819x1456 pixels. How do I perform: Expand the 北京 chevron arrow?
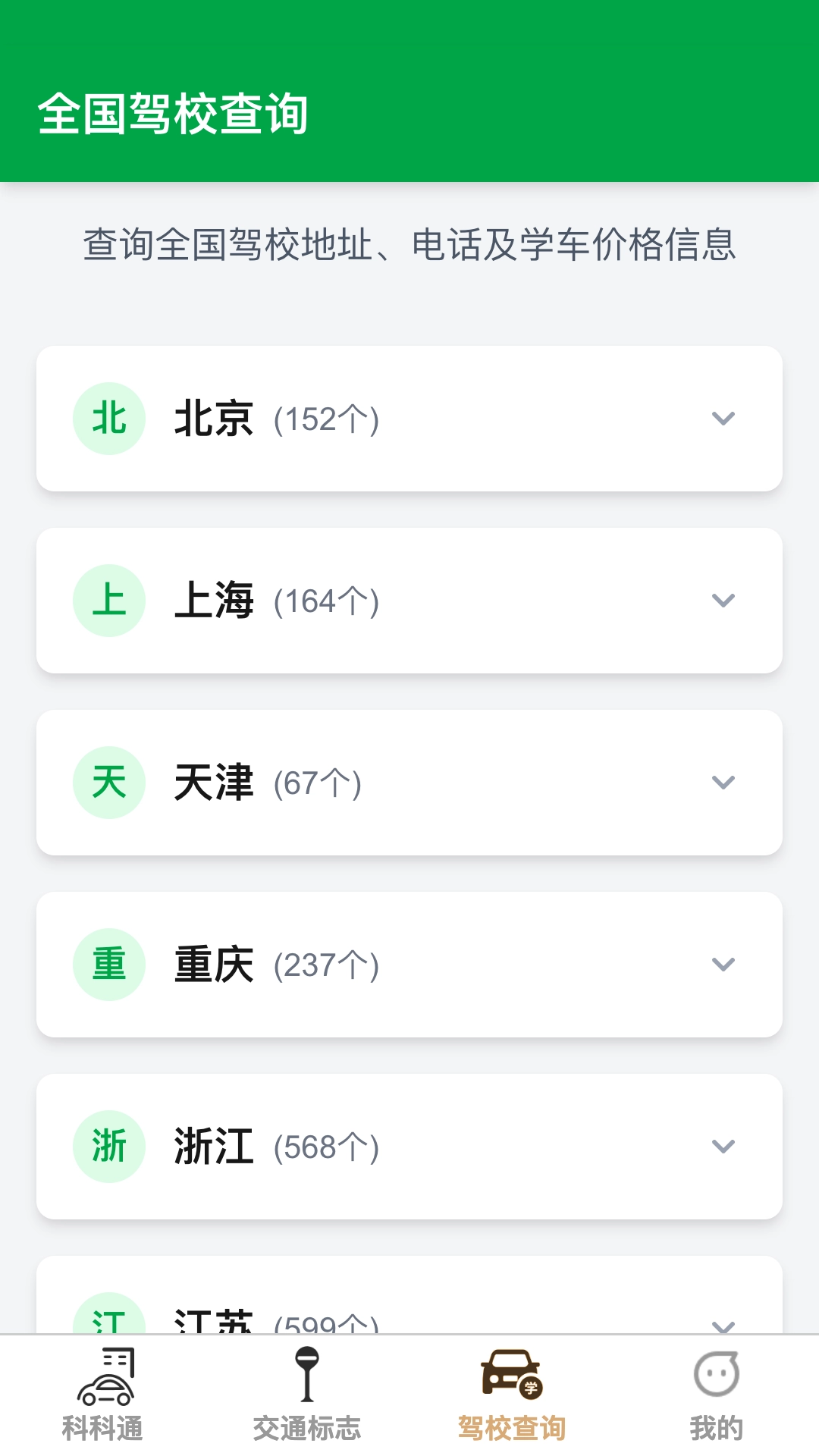[723, 419]
